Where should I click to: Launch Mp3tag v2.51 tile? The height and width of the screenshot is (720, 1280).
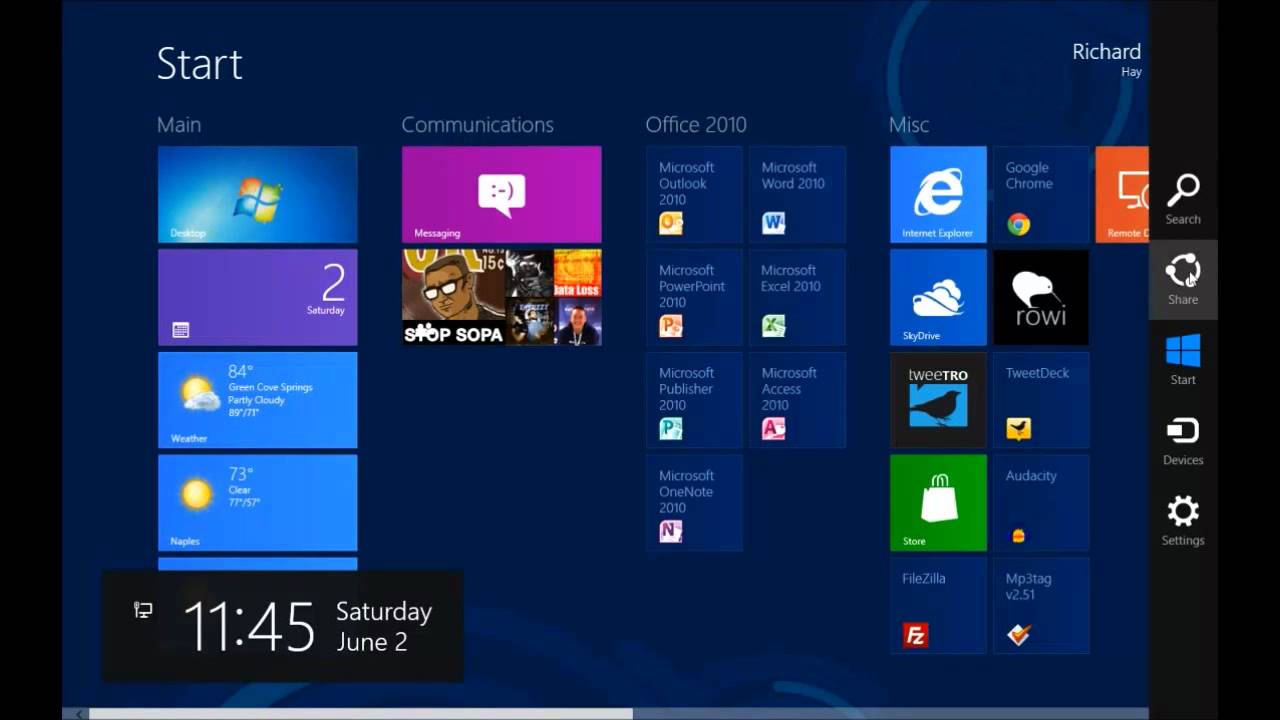click(1041, 606)
